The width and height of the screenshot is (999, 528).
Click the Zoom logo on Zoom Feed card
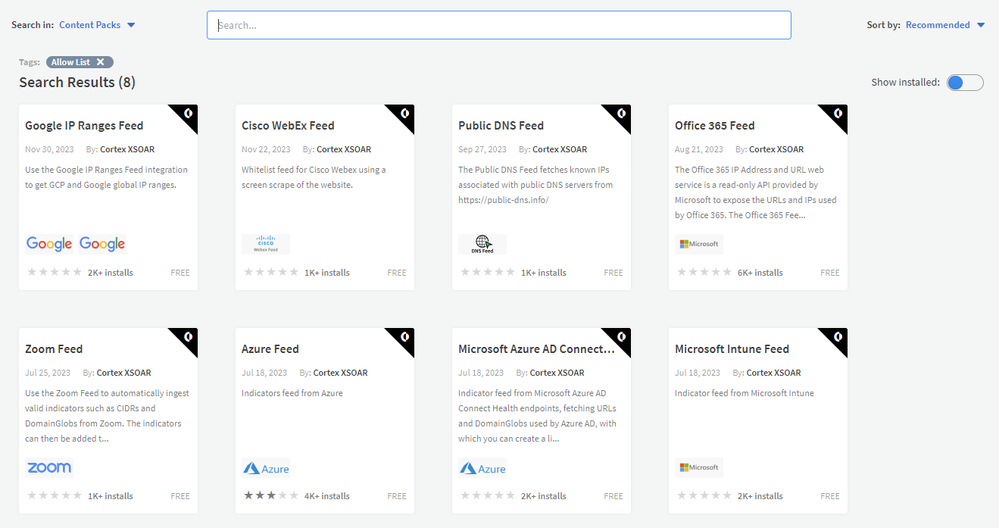click(x=49, y=467)
